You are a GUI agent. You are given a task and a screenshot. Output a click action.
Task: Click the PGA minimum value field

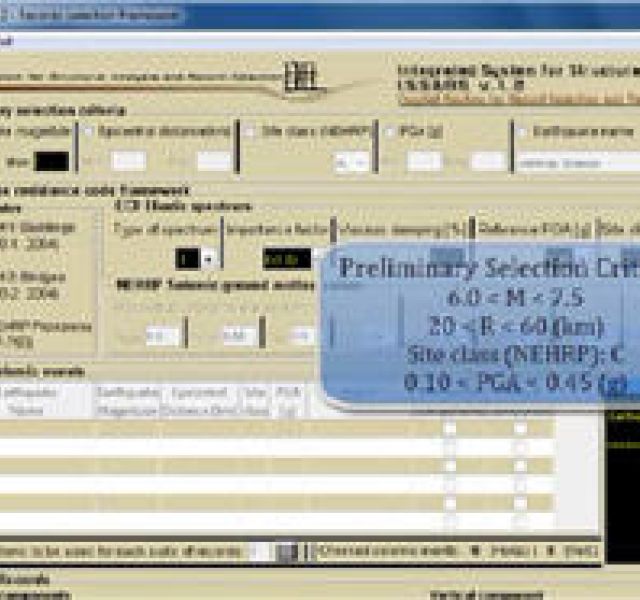tap(424, 162)
